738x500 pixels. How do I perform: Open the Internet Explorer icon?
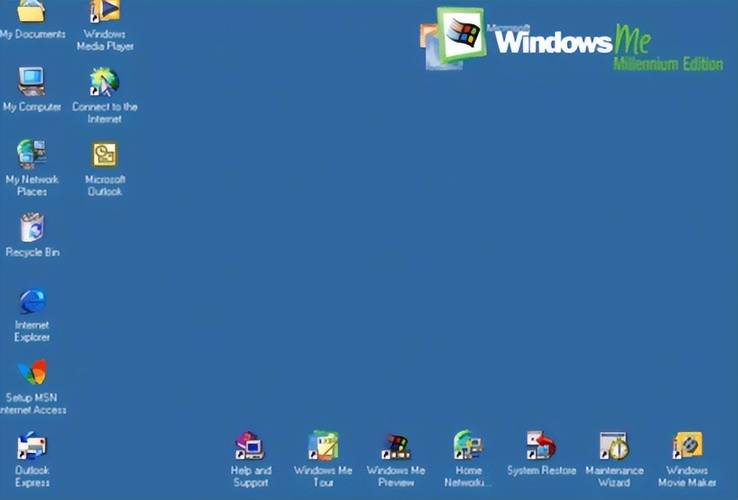pyautogui.click(x=32, y=301)
